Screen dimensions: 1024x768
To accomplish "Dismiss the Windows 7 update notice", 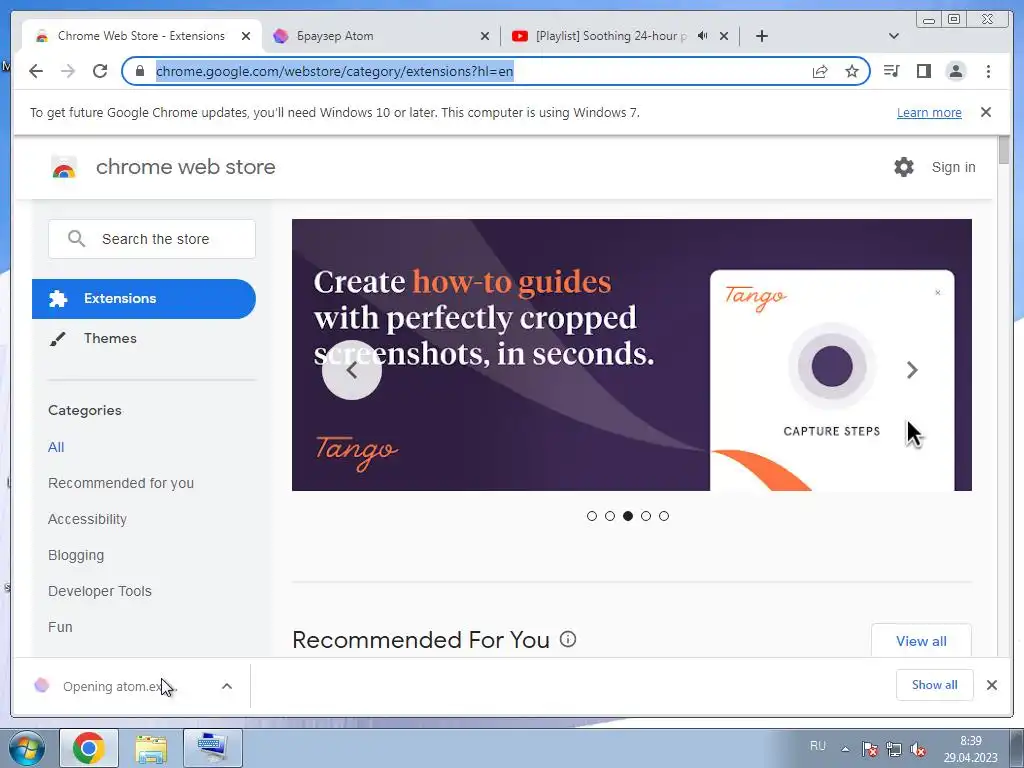I will (986, 112).
